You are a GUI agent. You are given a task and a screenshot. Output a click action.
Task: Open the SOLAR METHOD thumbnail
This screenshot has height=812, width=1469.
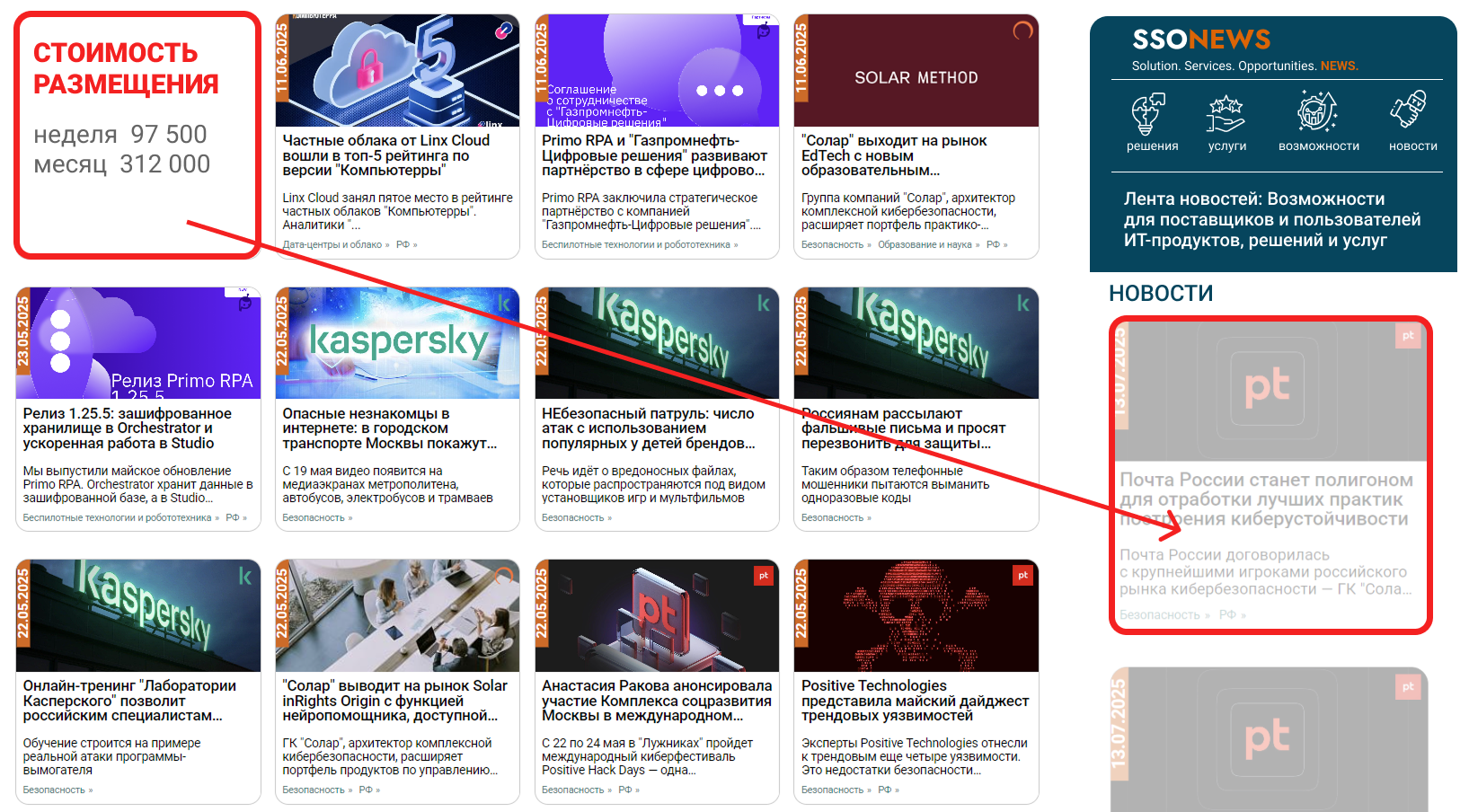(x=916, y=71)
